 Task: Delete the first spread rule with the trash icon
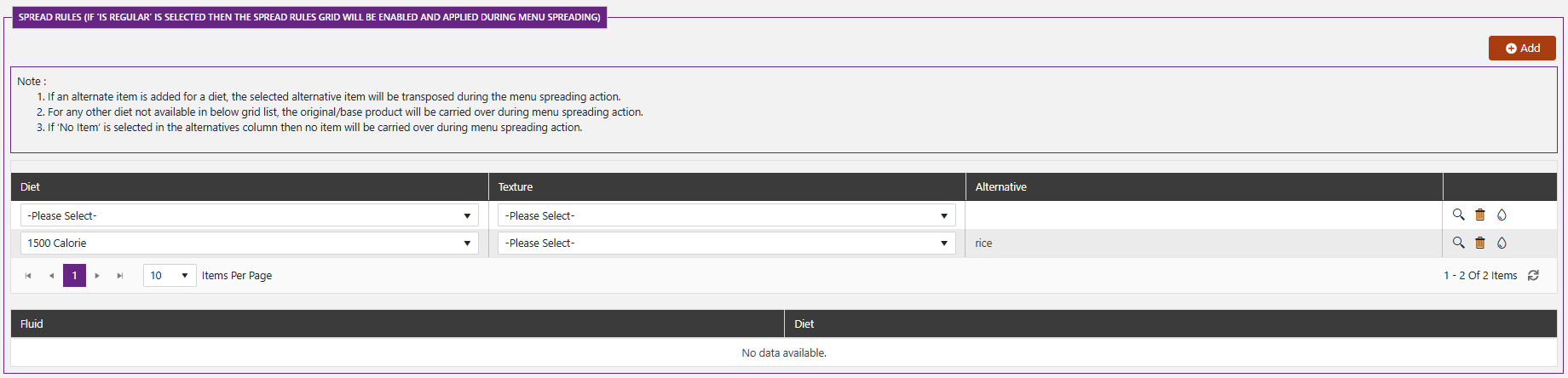pyautogui.click(x=1480, y=215)
